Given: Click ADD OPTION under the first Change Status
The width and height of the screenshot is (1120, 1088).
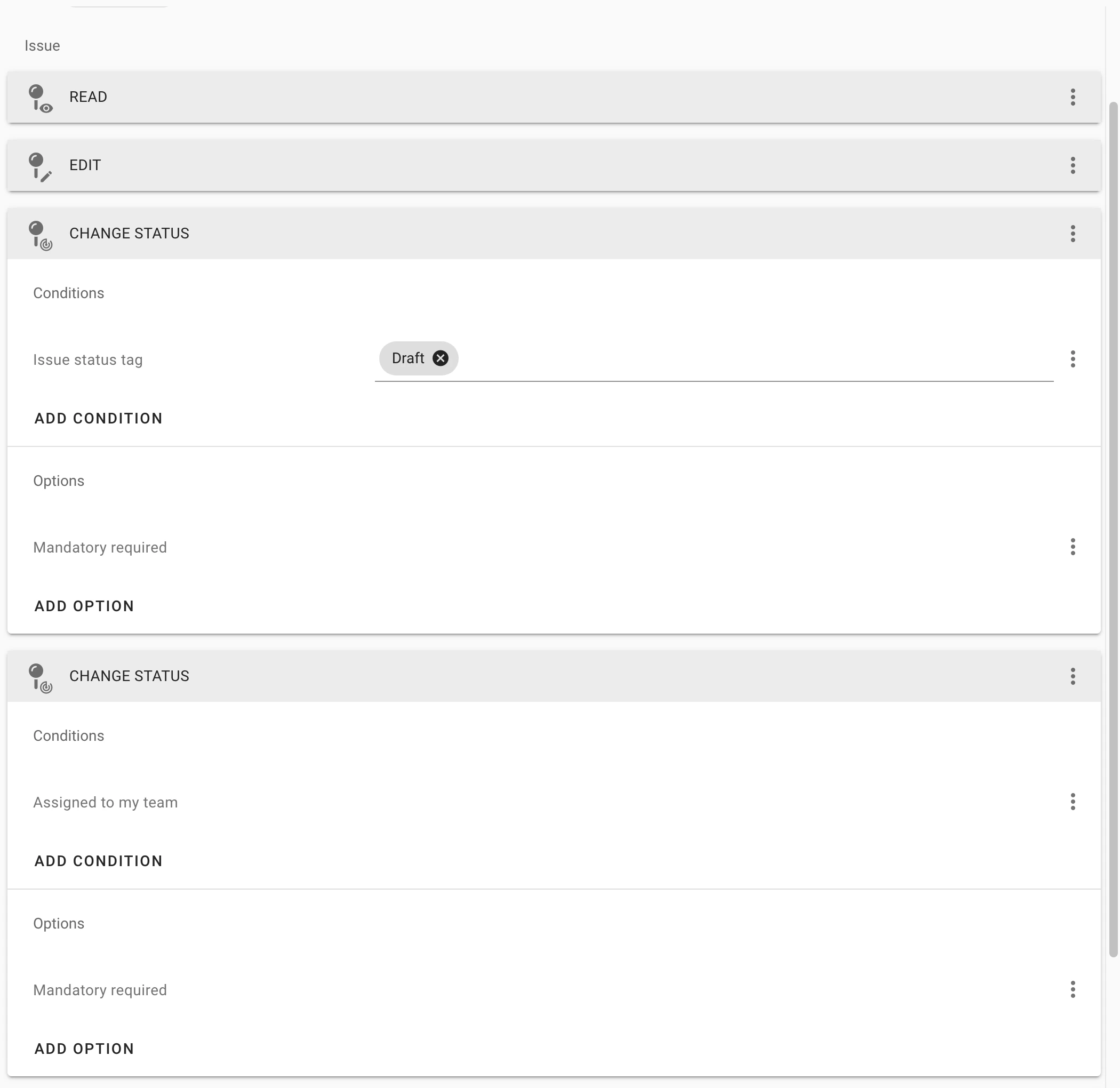Looking at the screenshot, I should [83, 606].
